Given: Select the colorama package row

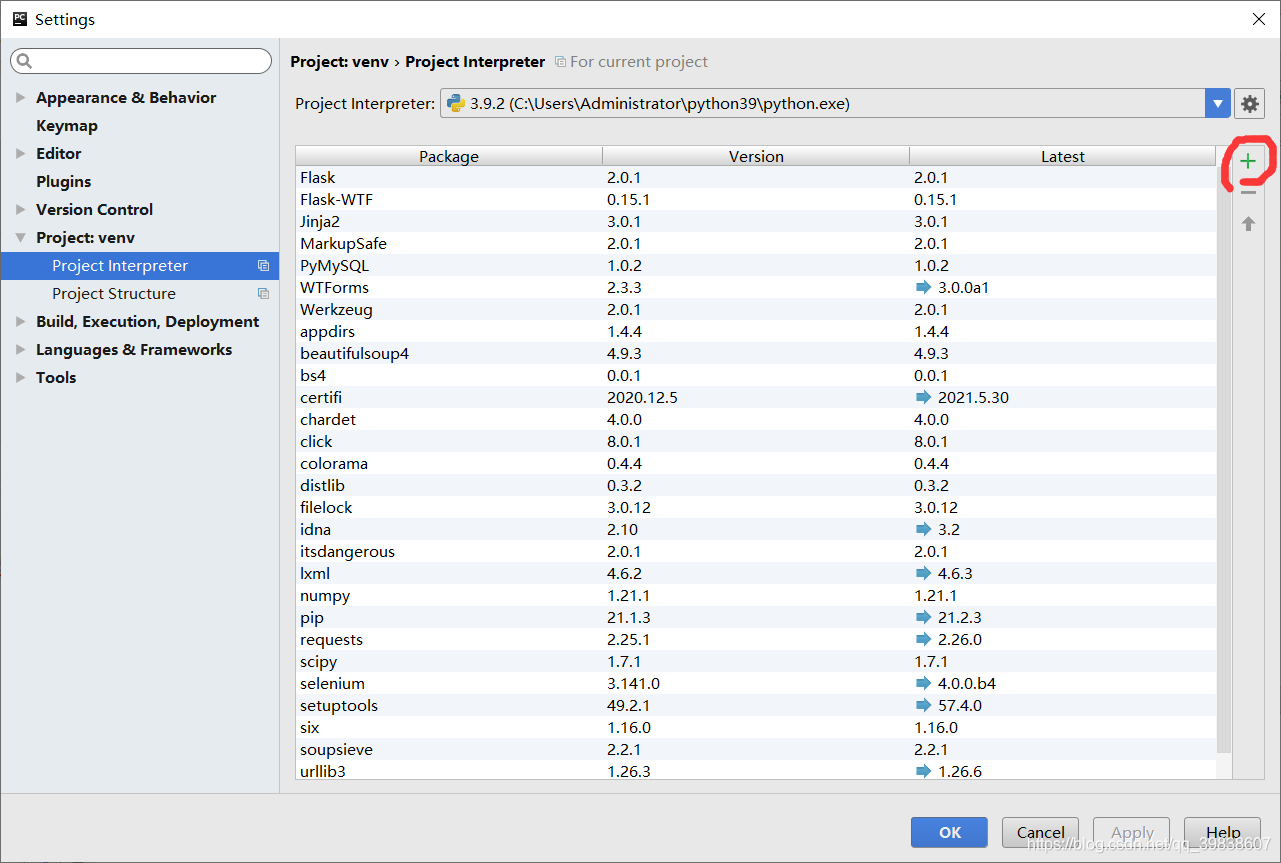Looking at the screenshot, I should [x=756, y=463].
